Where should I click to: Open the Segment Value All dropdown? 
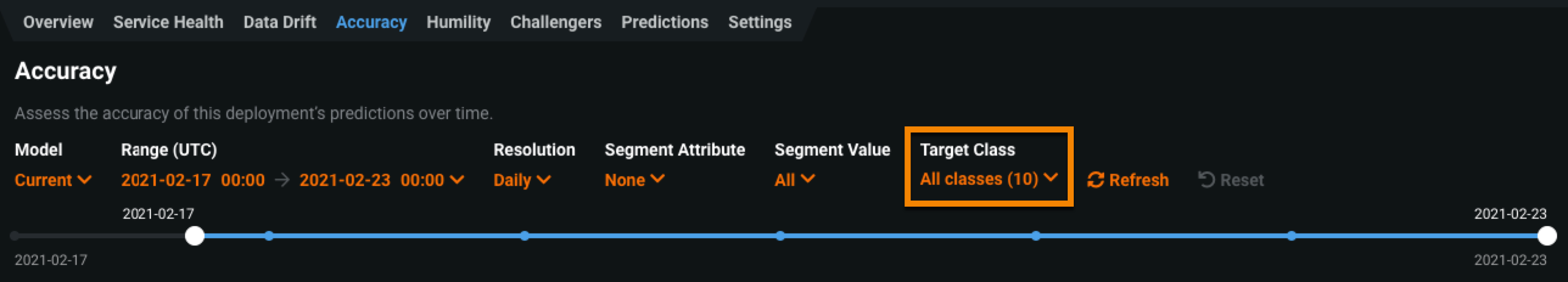794,180
